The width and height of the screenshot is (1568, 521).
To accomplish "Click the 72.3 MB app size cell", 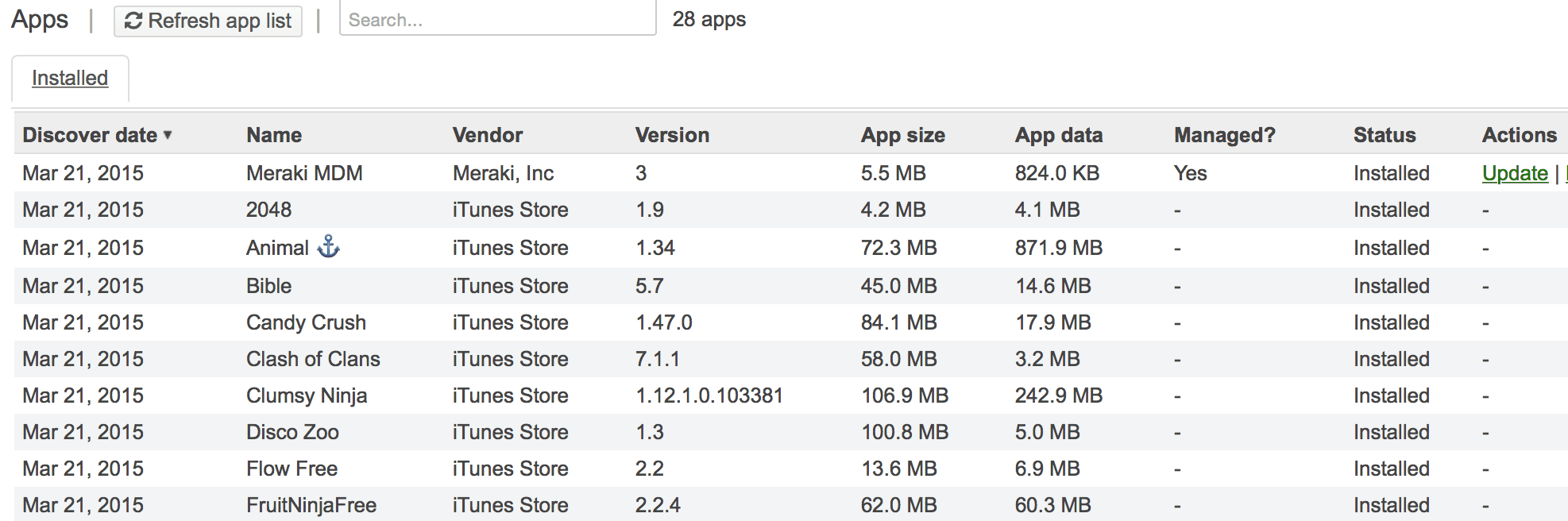I will point(898,248).
